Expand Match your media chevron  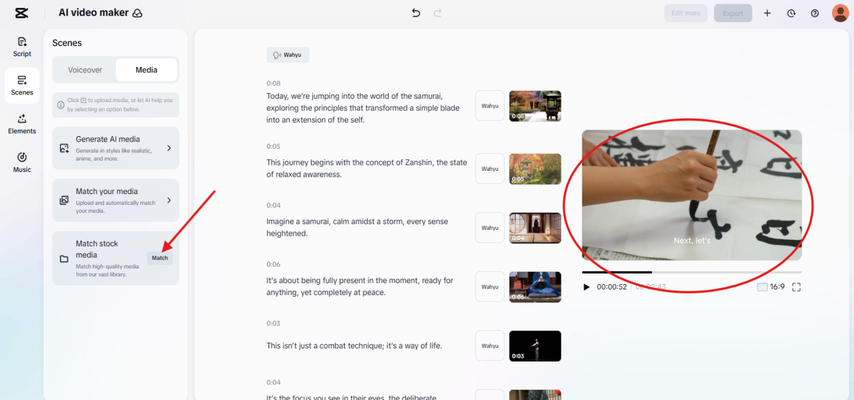pyautogui.click(x=169, y=201)
